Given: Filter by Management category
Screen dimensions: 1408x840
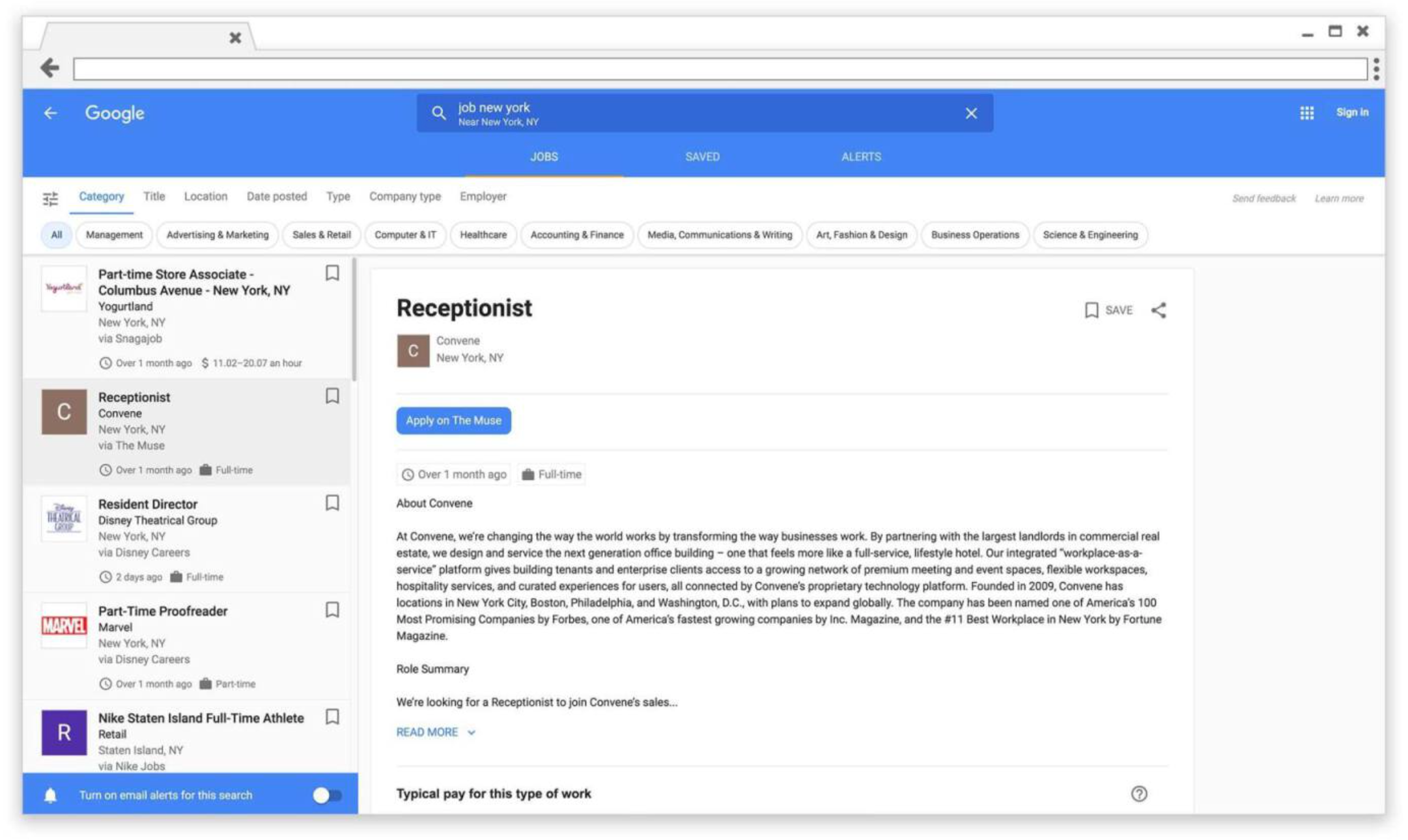Looking at the screenshot, I should (x=114, y=235).
